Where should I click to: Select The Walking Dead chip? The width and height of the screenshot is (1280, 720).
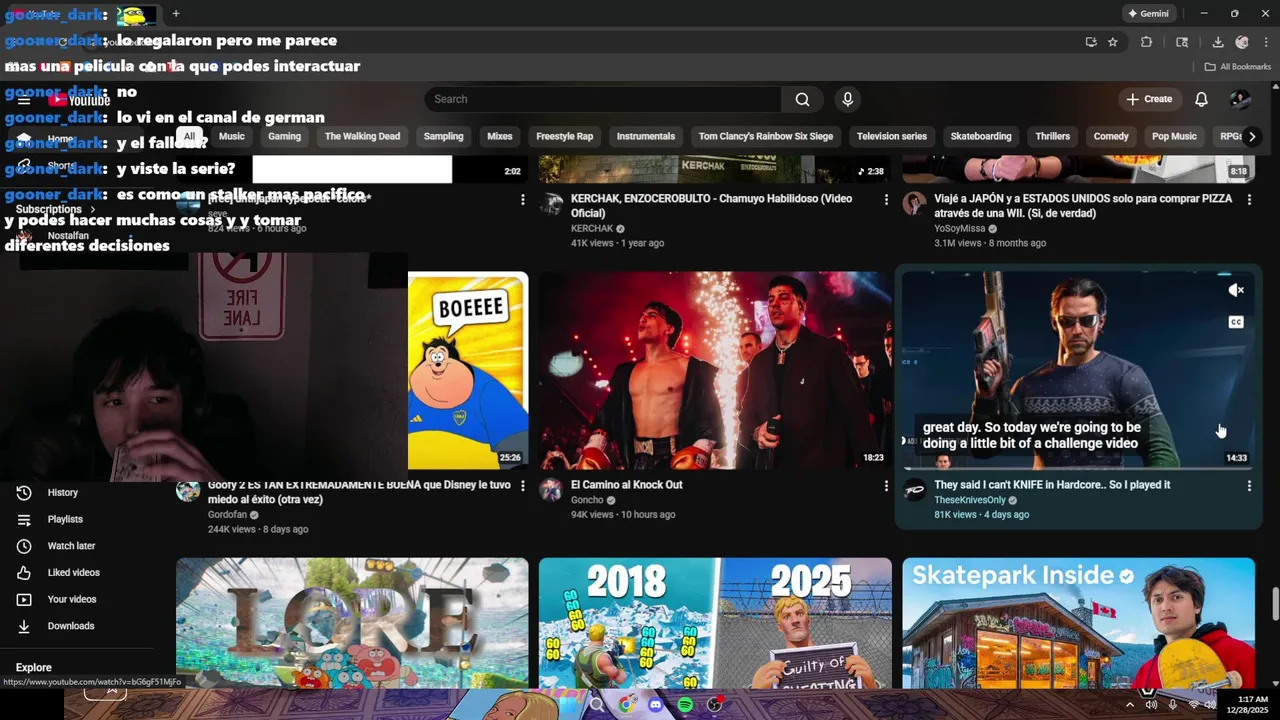[362, 136]
